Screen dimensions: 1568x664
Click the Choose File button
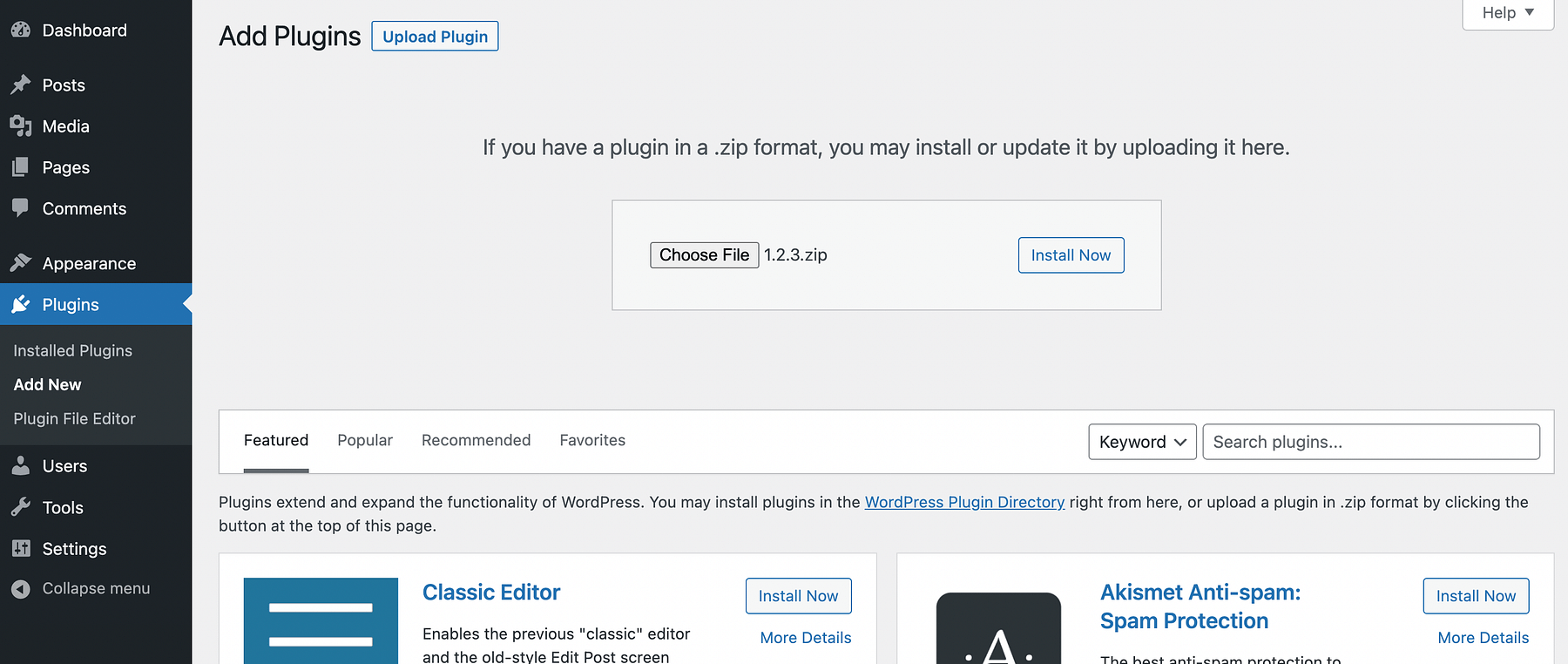[704, 255]
